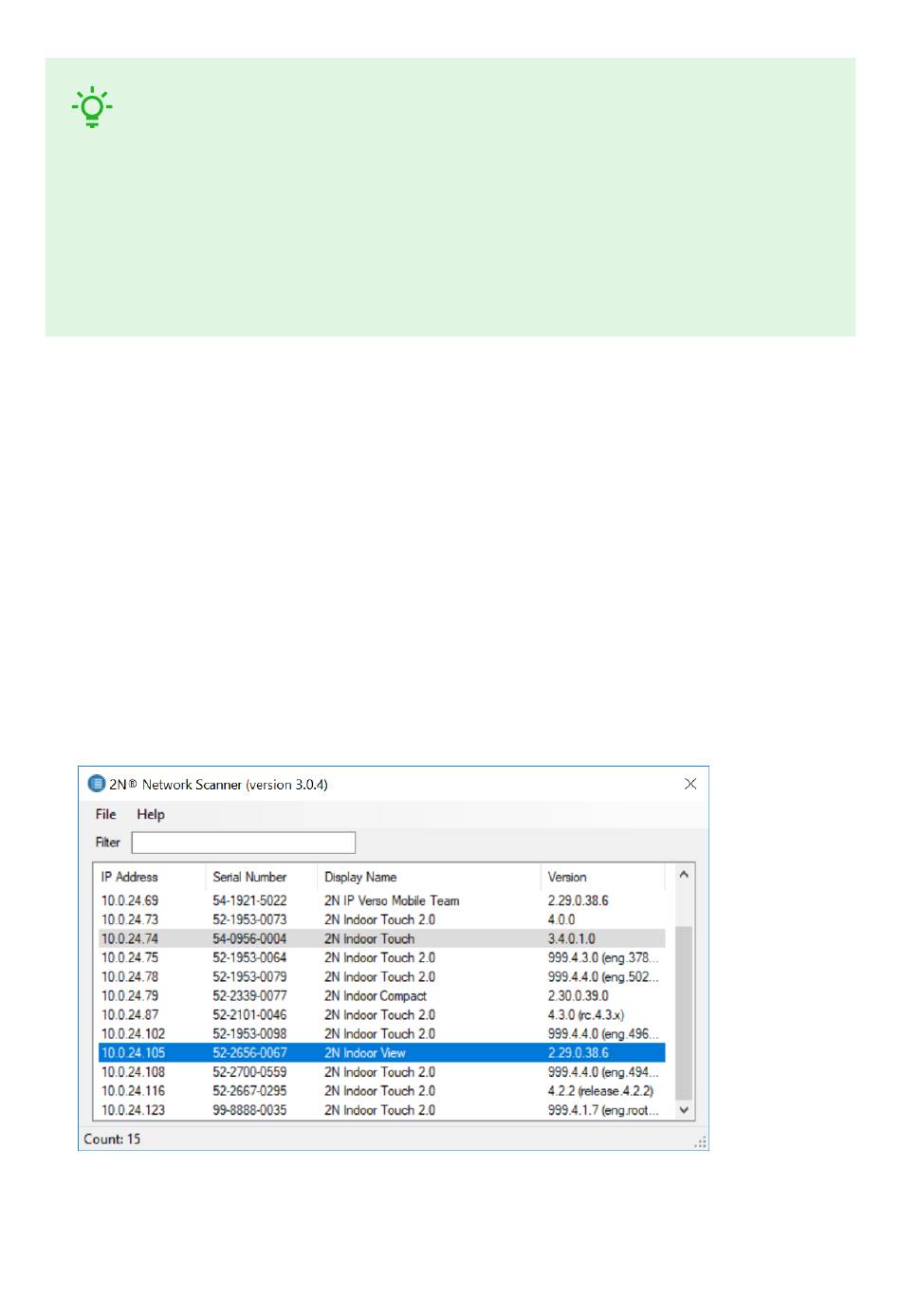Click the scrollbar up arrow

684,874
